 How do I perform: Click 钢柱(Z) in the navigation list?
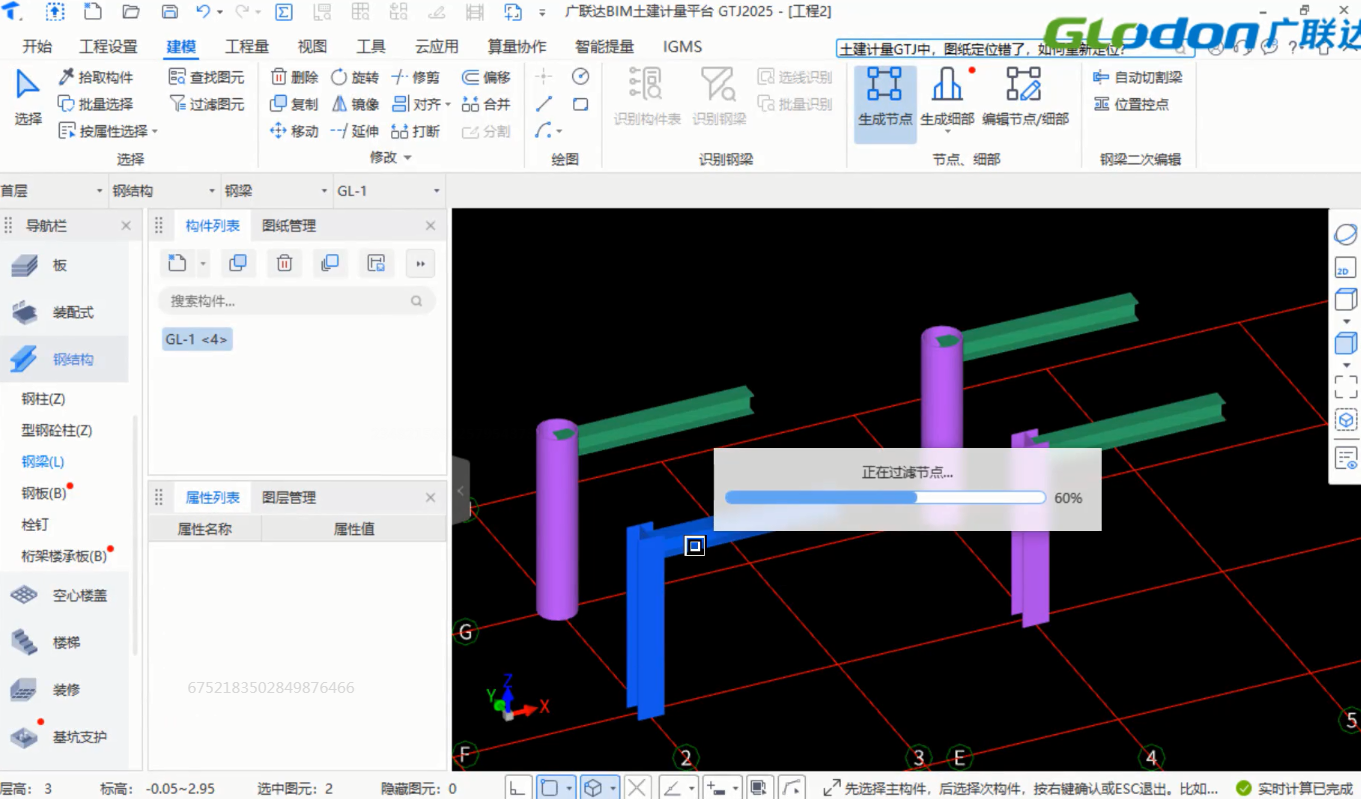(x=44, y=399)
